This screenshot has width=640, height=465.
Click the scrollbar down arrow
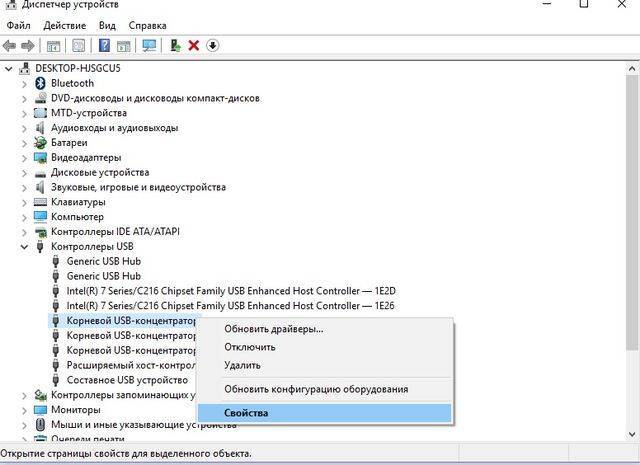coord(632,434)
